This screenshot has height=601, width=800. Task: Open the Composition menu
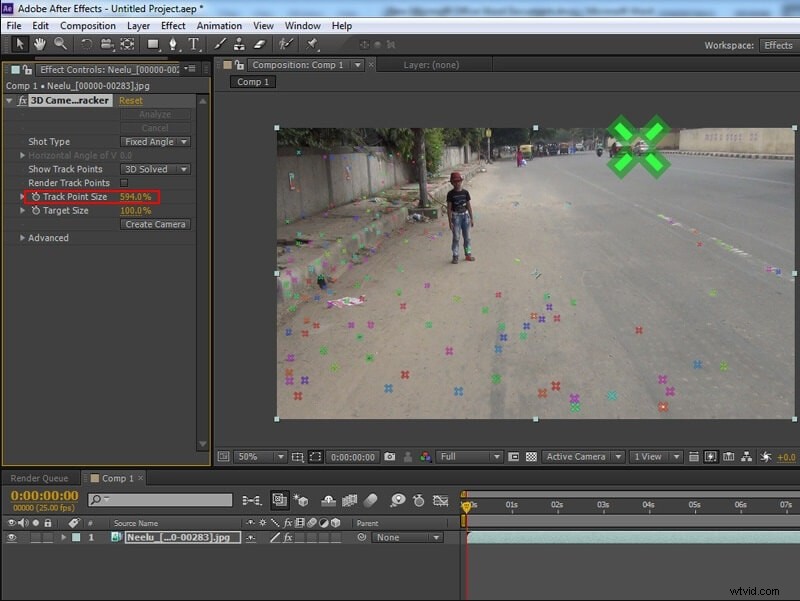(88, 25)
